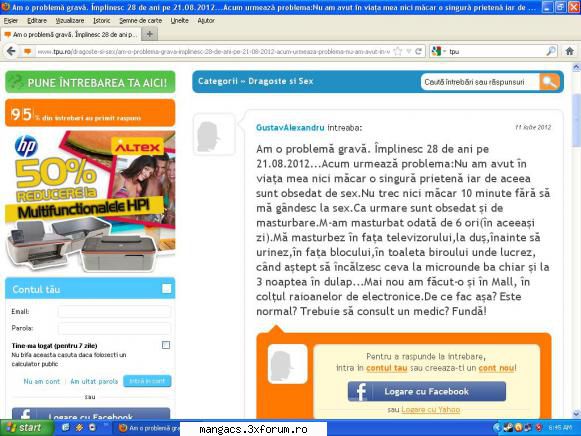Open the Fișier menu
The image size is (581, 436).
coord(11,21)
